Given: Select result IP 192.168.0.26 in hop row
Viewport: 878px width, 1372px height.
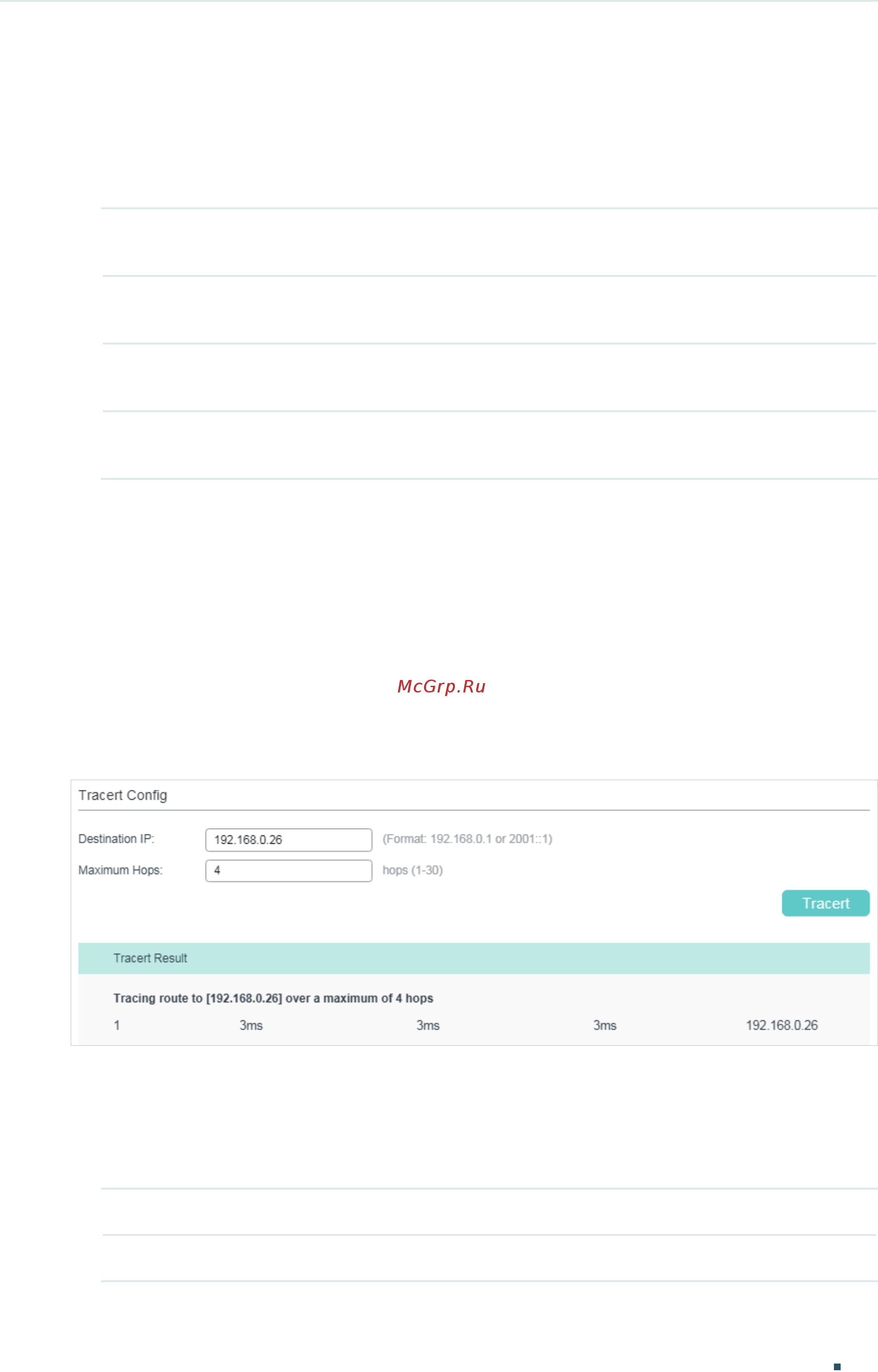Looking at the screenshot, I should point(781,1025).
